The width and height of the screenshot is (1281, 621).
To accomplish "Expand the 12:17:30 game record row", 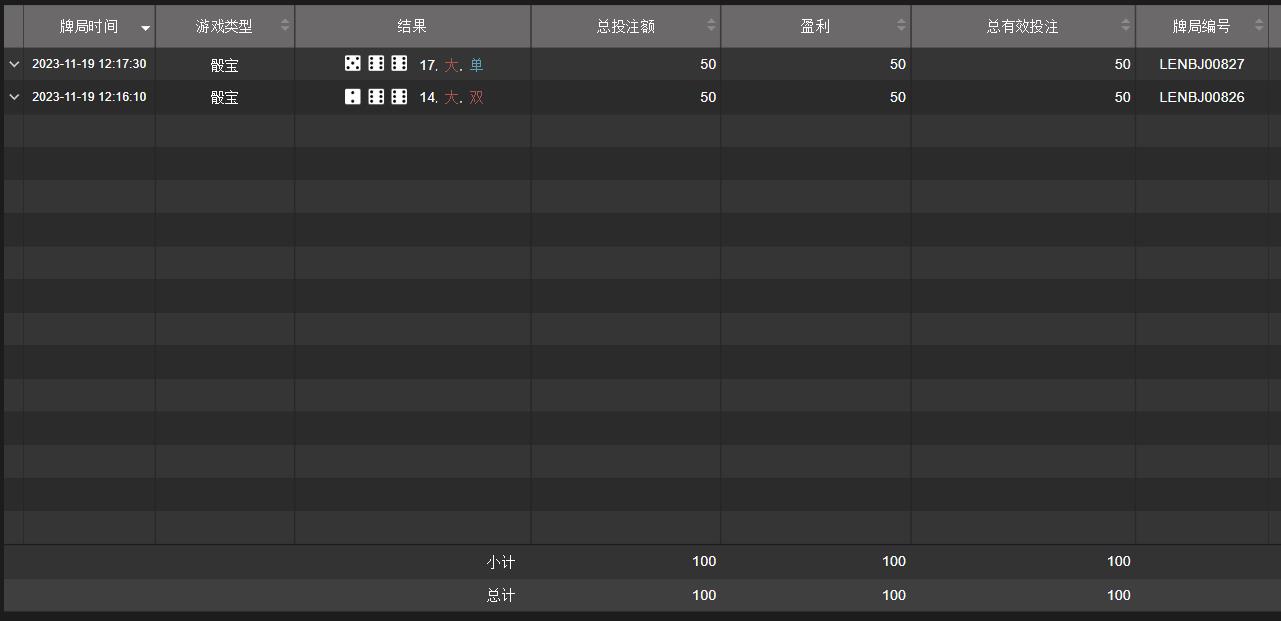I will (14, 64).
